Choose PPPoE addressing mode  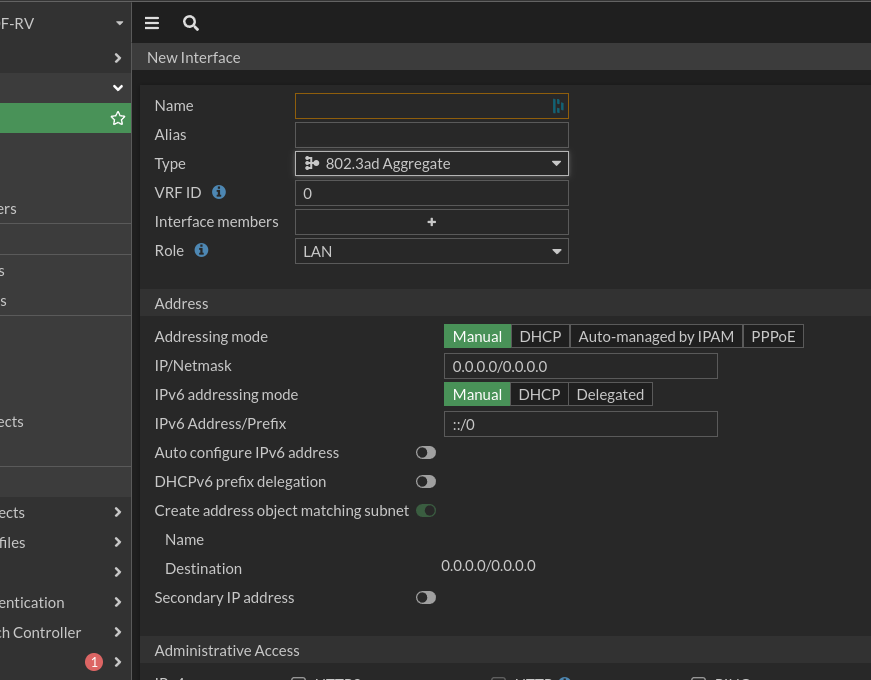(773, 337)
